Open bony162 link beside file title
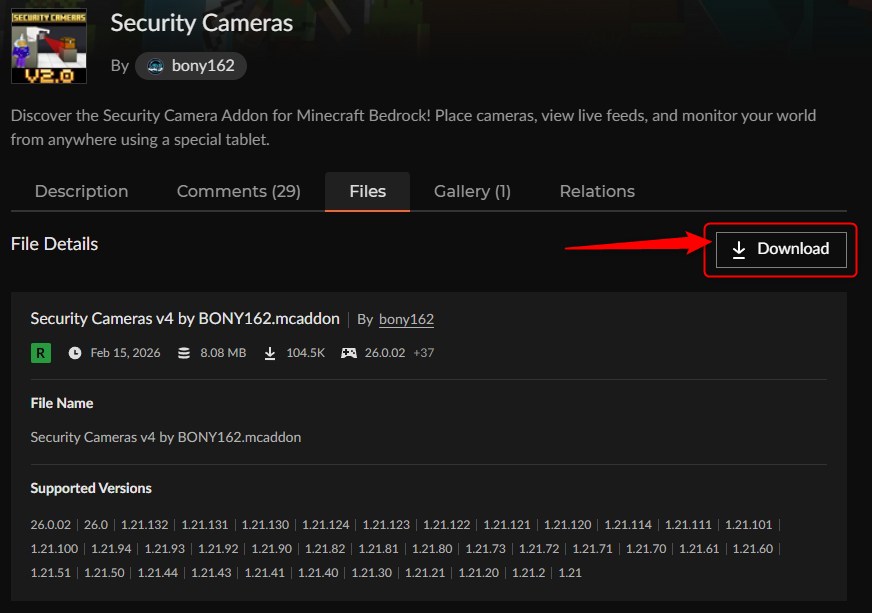The height and width of the screenshot is (613, 872). click(x=406, y=319)
